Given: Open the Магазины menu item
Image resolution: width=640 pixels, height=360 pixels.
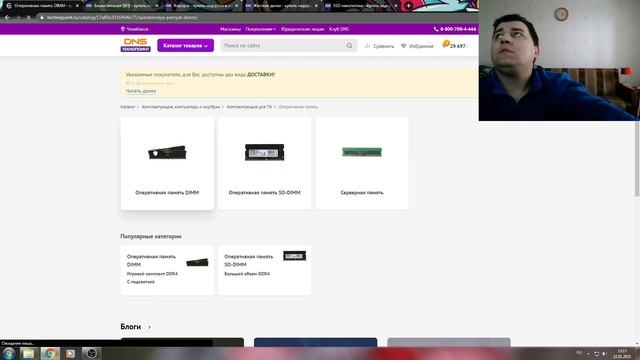Looking at the screenshot, I should (x=231, y=29).
